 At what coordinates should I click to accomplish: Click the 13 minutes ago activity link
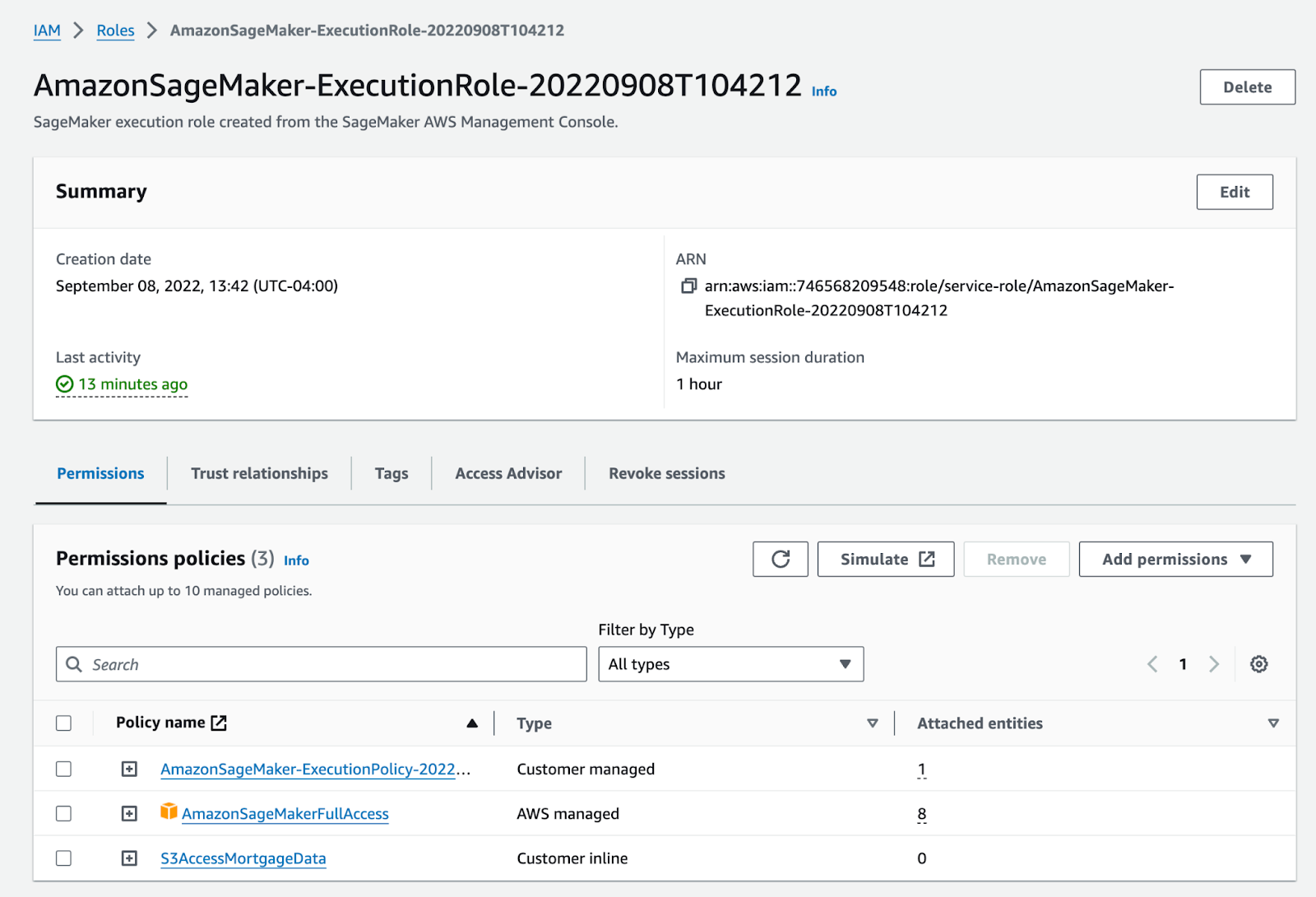click(132, 384)
